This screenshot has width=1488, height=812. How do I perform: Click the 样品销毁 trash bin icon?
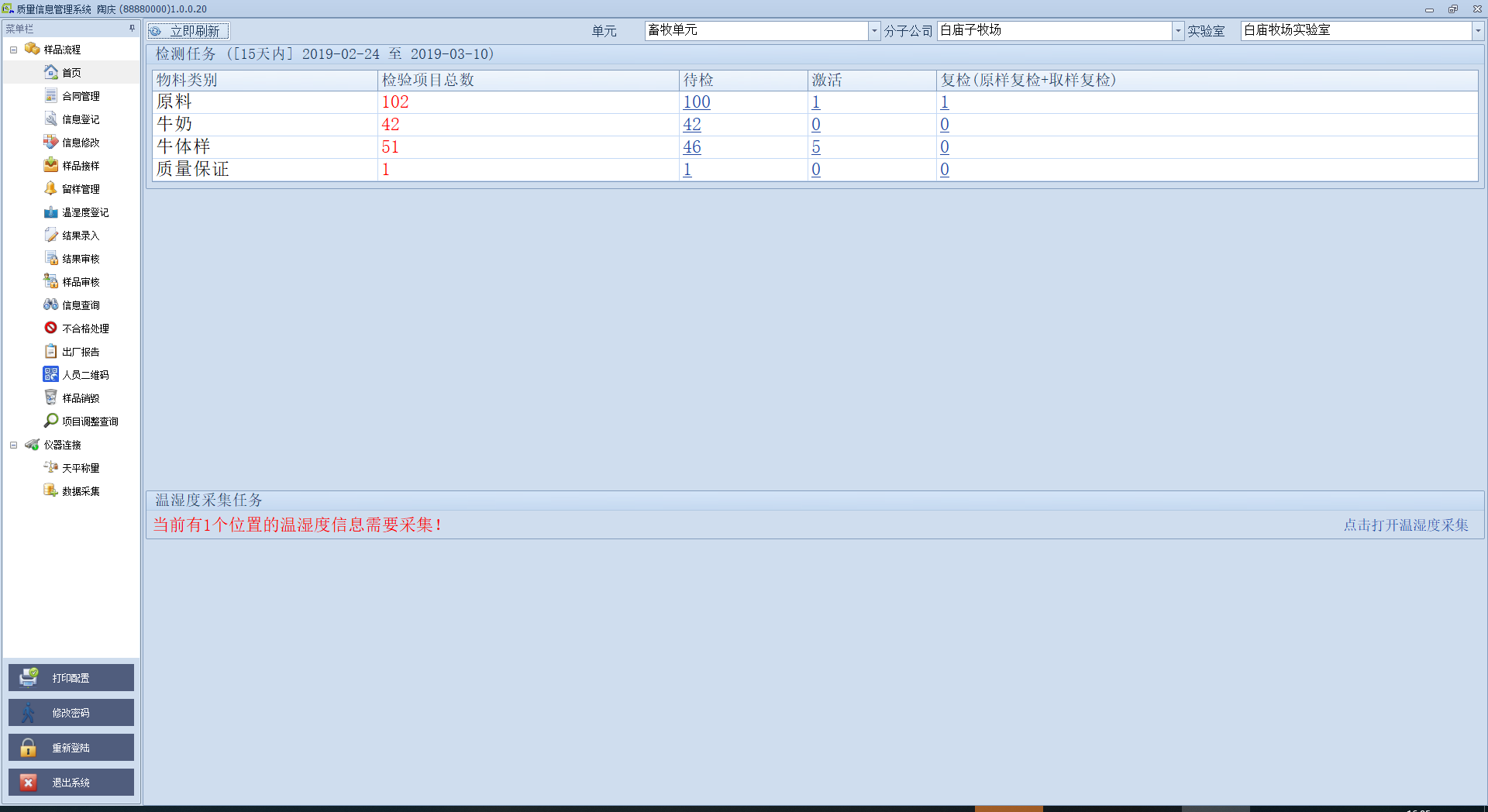pos(51,398)
